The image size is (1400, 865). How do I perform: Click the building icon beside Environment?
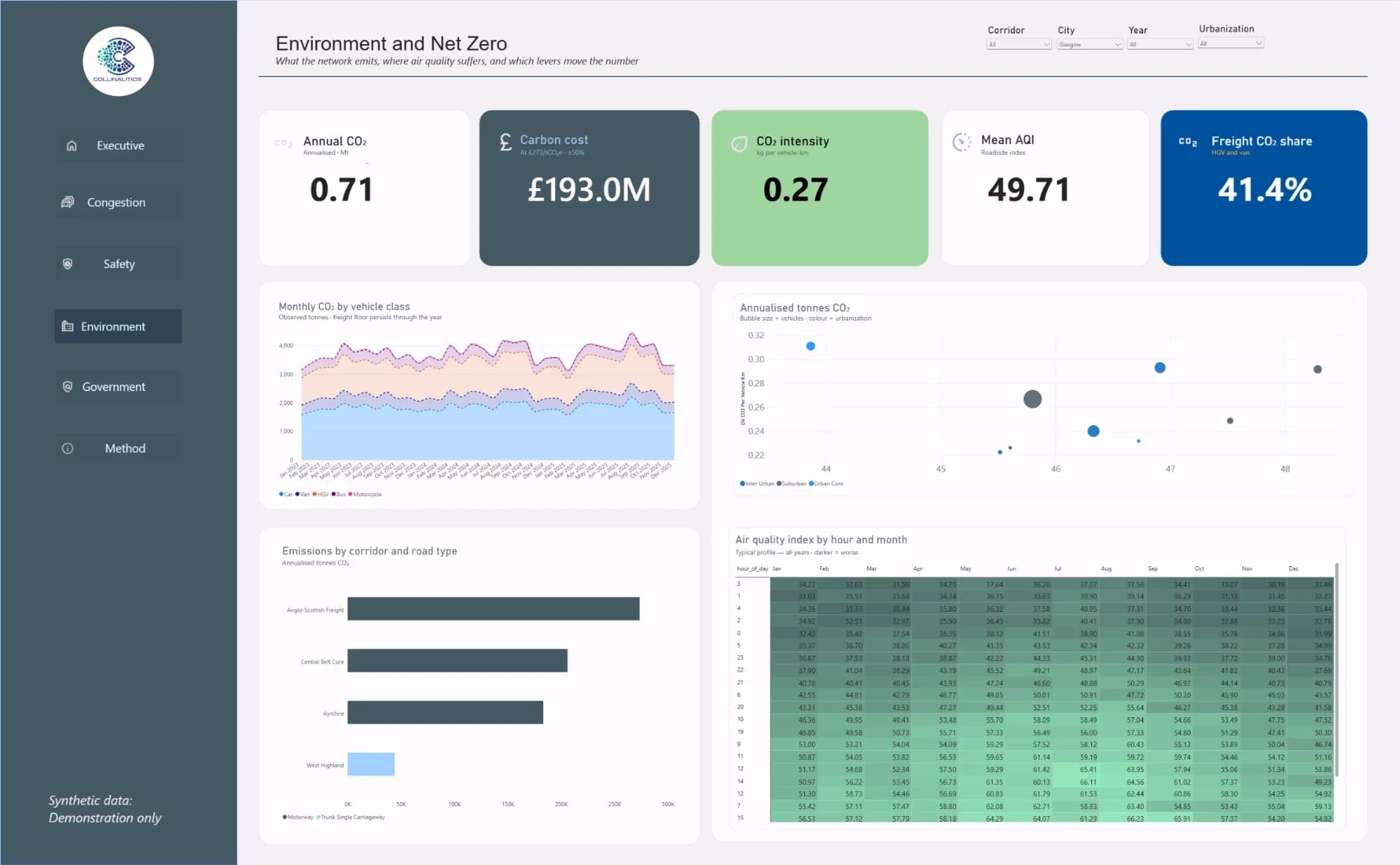click(68, 326)
